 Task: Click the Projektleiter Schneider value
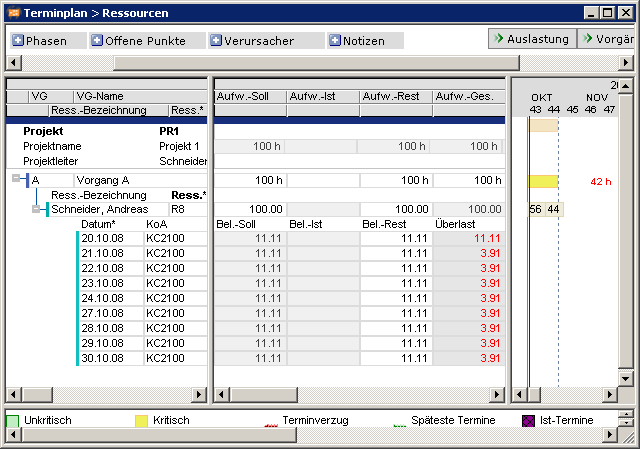pos(183,161)
